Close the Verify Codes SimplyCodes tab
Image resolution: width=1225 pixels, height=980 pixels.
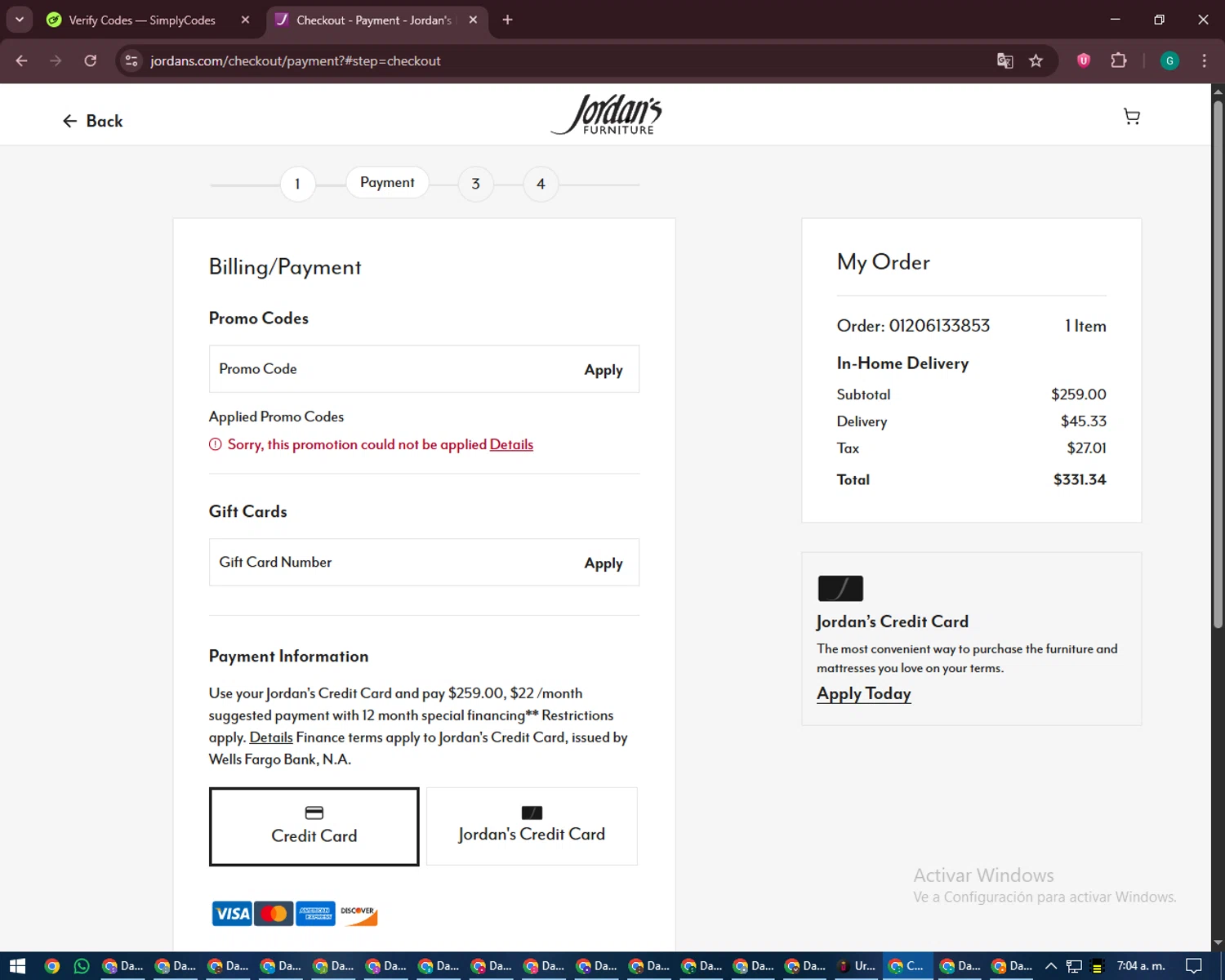click(x=245, y=20)
